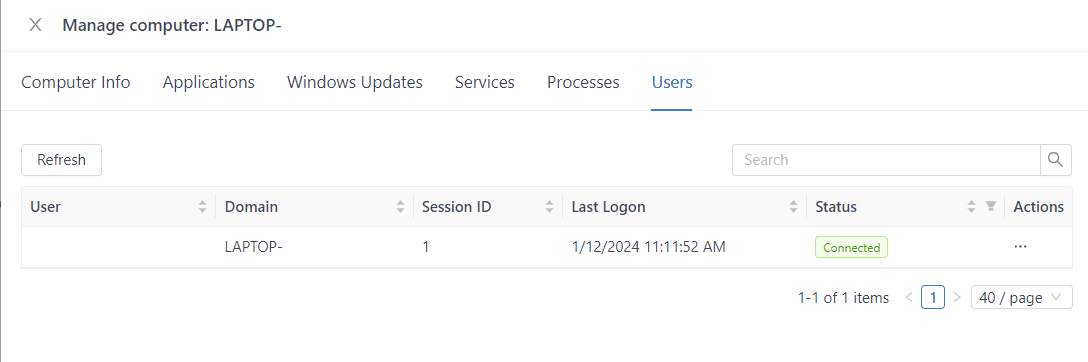Focus the Search input field

(886, 160)
